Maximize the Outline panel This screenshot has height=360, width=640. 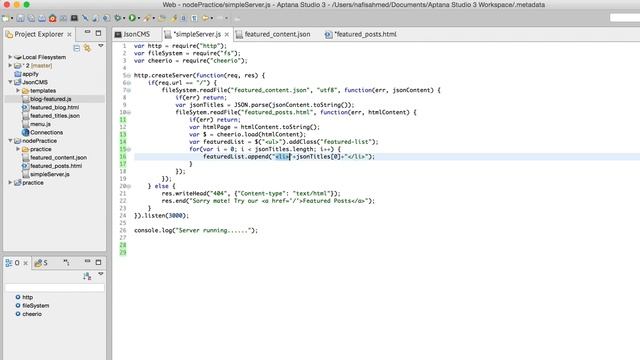(x=98, y=262)
